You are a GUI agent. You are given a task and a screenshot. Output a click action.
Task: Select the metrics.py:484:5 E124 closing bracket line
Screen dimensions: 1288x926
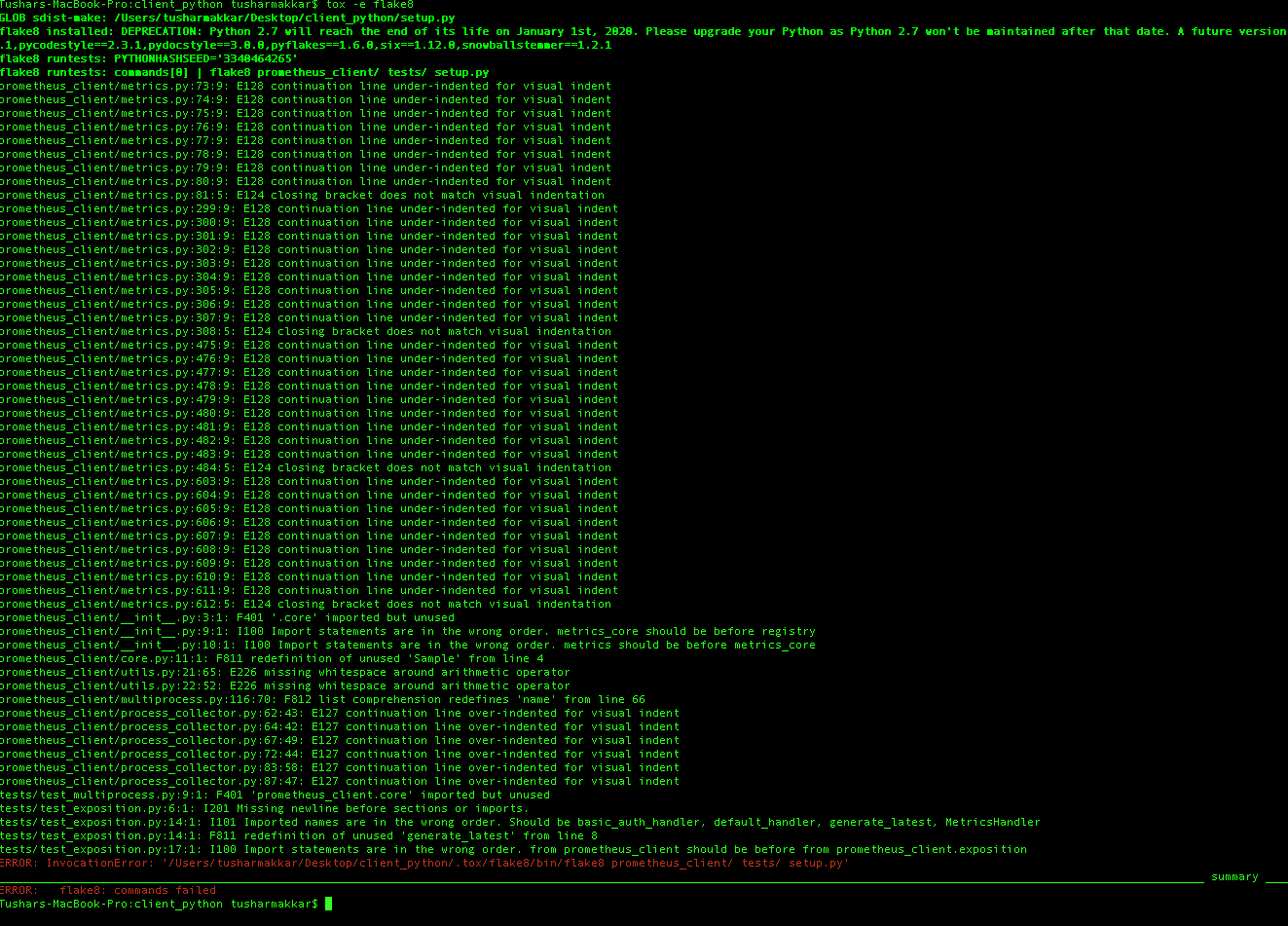(306, 468)
